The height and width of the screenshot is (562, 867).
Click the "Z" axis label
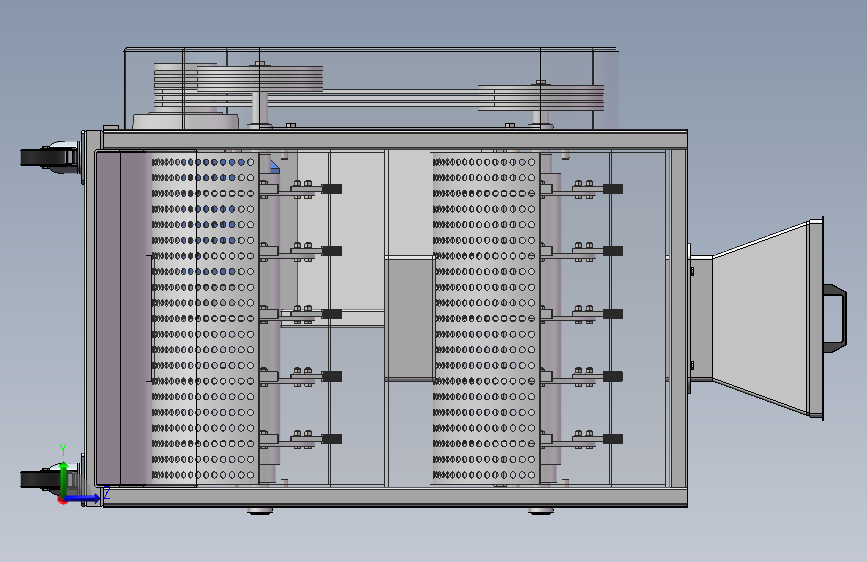pos(107,492)
